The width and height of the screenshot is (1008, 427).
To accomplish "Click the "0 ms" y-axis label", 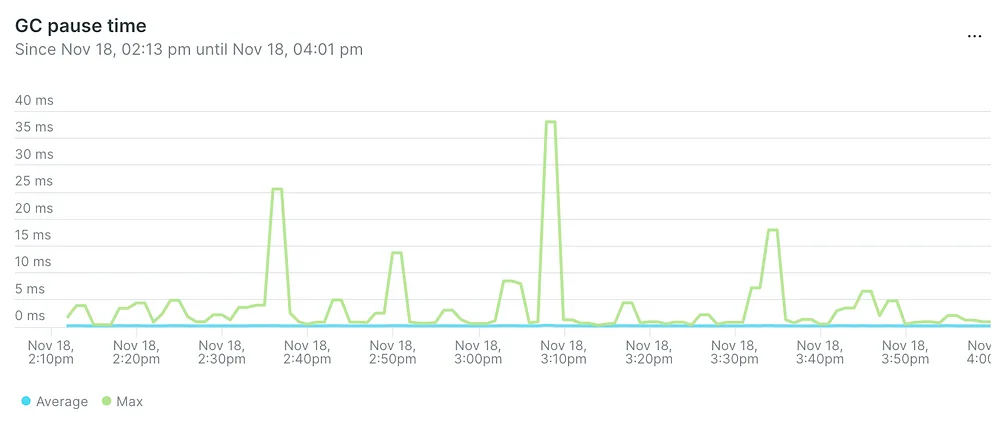I will pyautogui.click(x=30, y=315).
